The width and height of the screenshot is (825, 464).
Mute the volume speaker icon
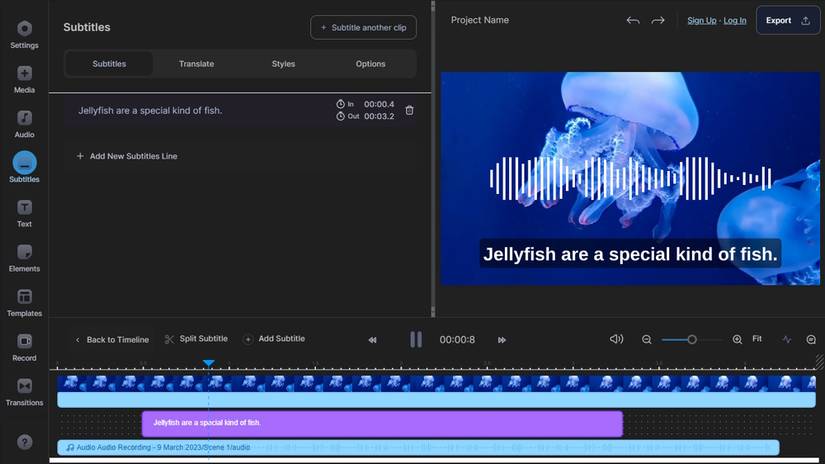(x=616, y=339)
